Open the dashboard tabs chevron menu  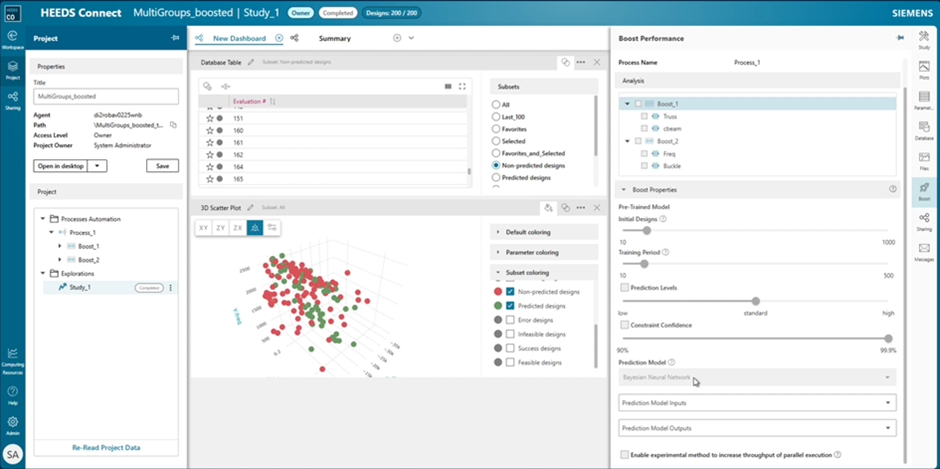[411, 38]
